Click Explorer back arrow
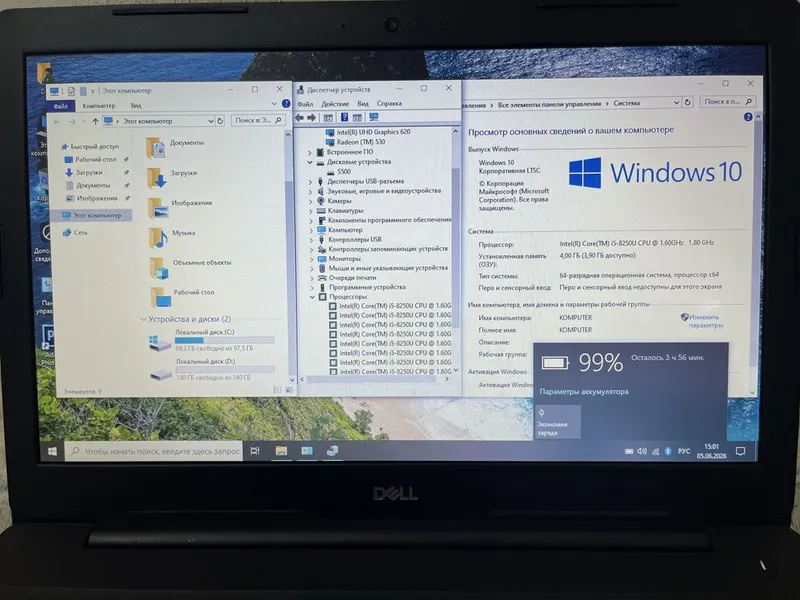This screenshot has height=600, width=800. (57, 122)
